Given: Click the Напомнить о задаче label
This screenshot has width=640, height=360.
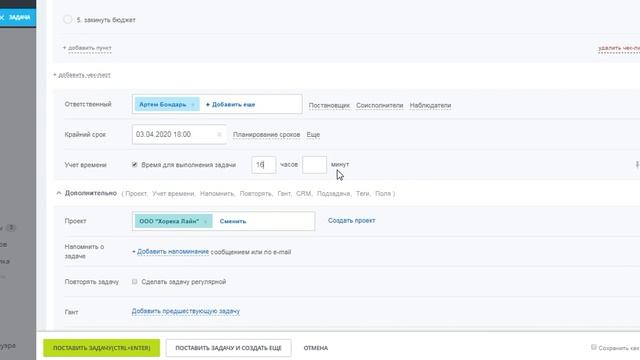Looking at the screenshot, I should pyautogui.click(x=84, y=251).
